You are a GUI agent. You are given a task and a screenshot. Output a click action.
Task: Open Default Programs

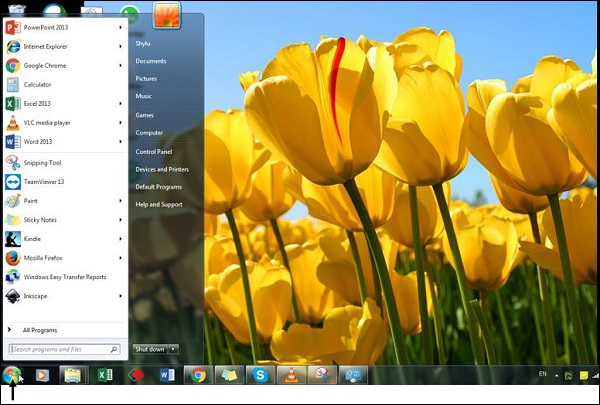[158, 187]
